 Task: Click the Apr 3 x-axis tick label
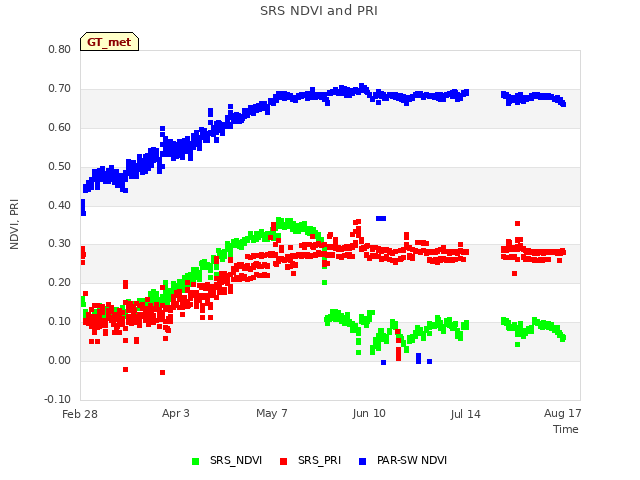pos(176,413)
